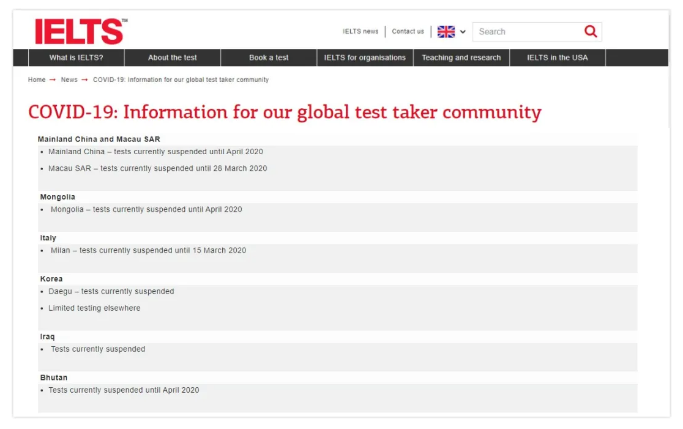
Task: Open the About the test menu
Action: click(x=172, y=57)
